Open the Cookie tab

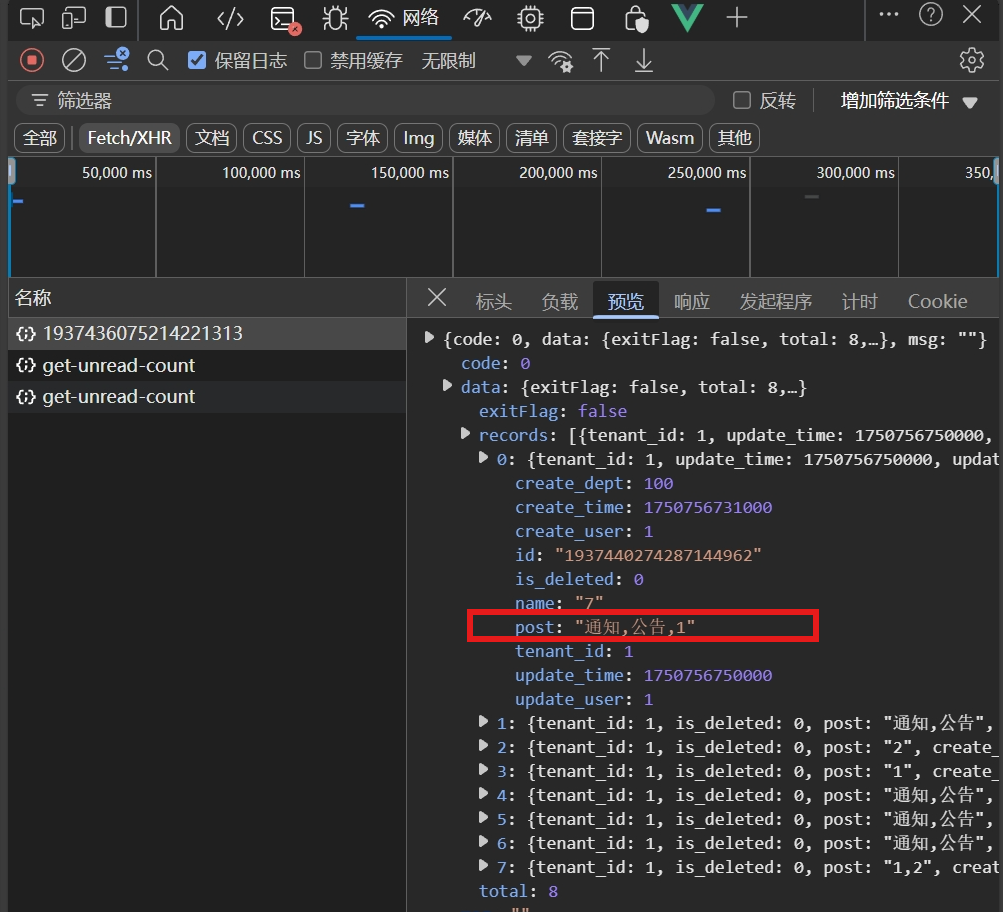click(937, 301)
